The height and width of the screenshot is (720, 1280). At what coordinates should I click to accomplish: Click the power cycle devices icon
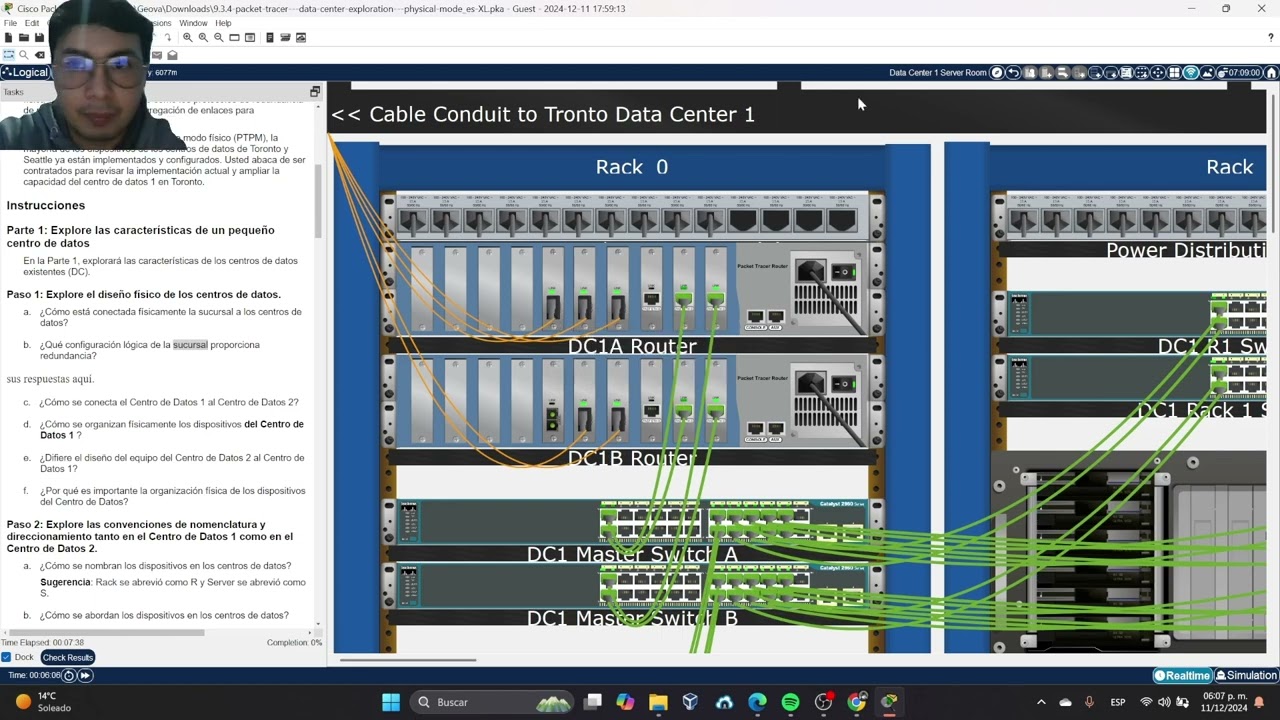click(69, 675)
